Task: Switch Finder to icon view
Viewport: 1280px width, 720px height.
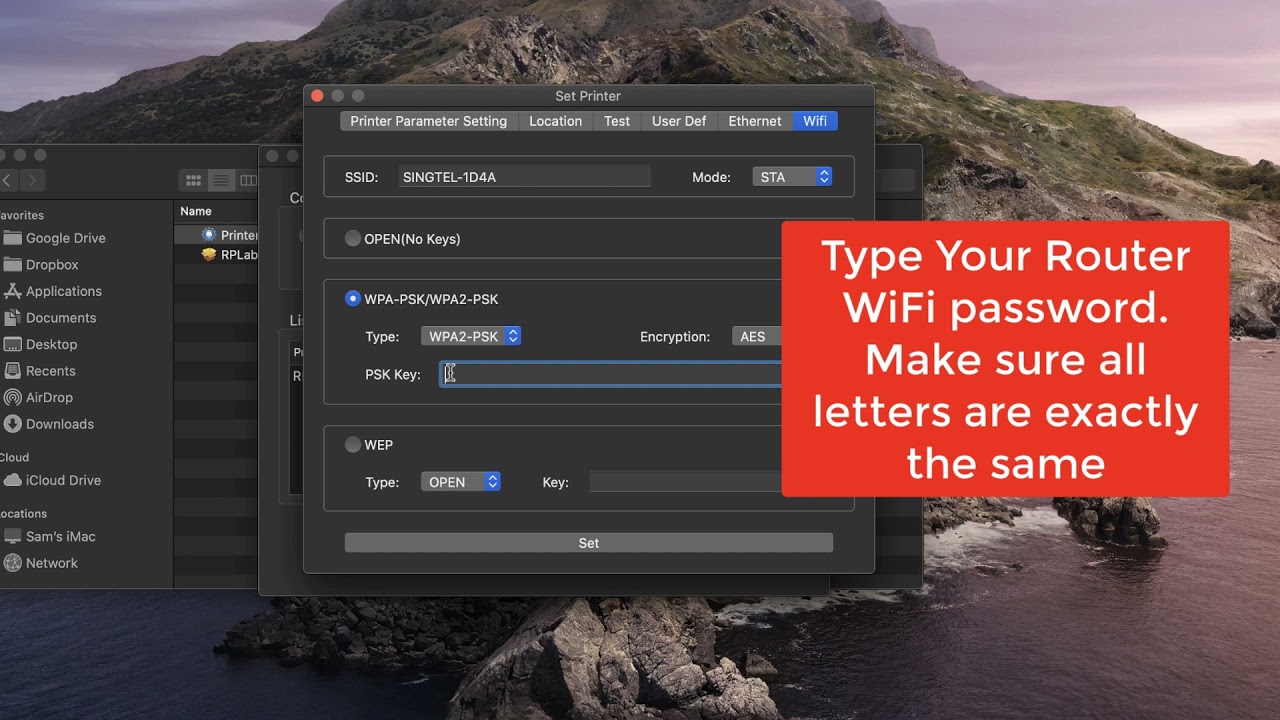Action: tap(193, 181)
